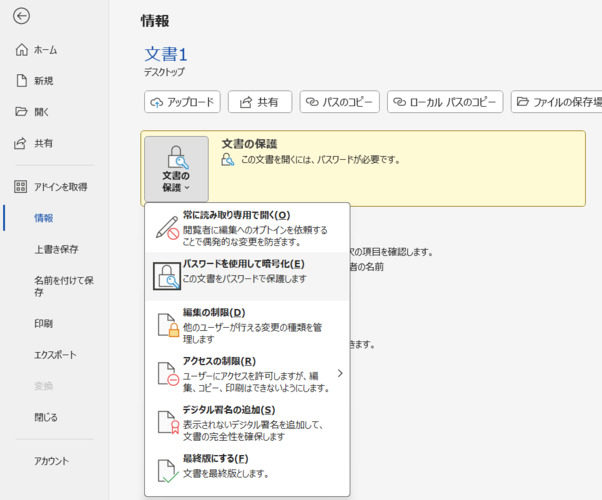
Task: Choose 編集の制限(D) menu entry
Action: pos(247,325)
